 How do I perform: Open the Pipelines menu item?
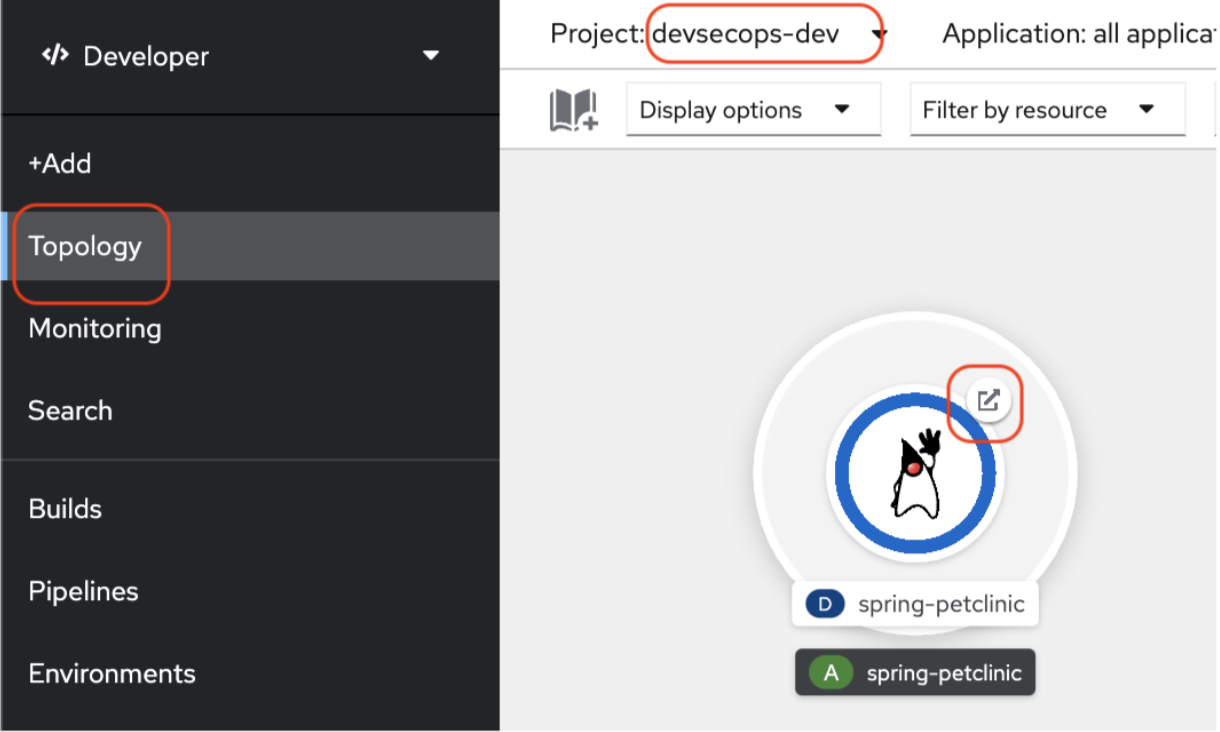point(83,591)
